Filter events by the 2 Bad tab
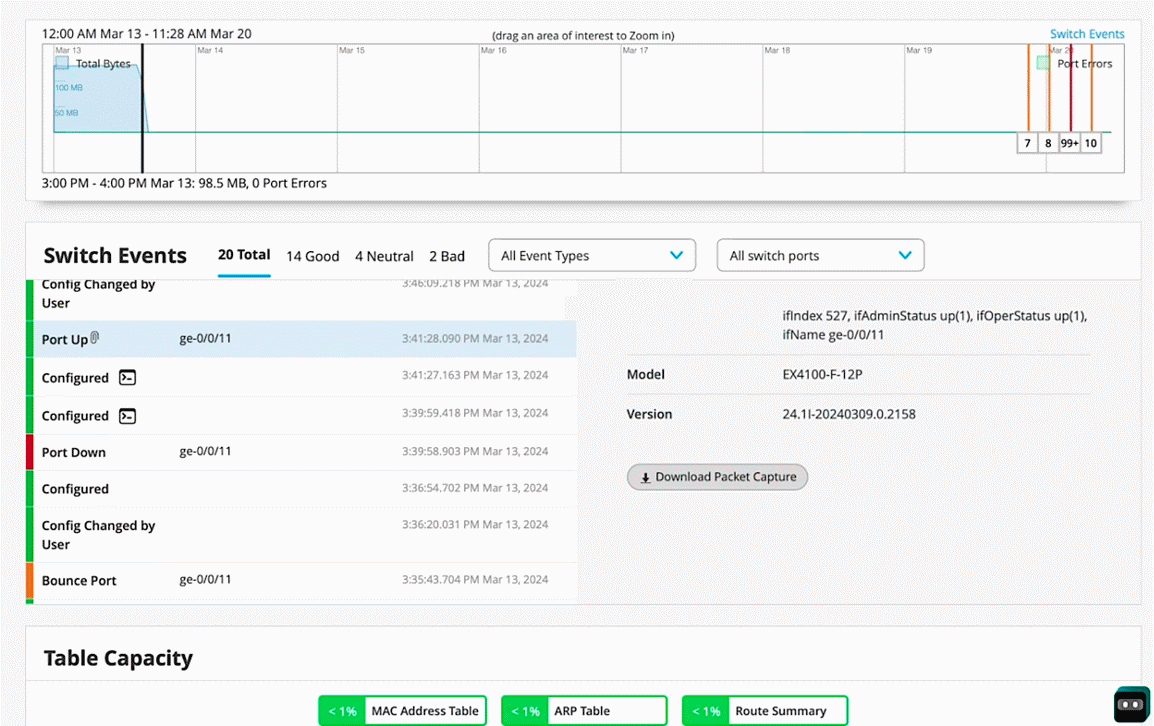This screenshot has width=1154, height=726. [x=447, y=256]
